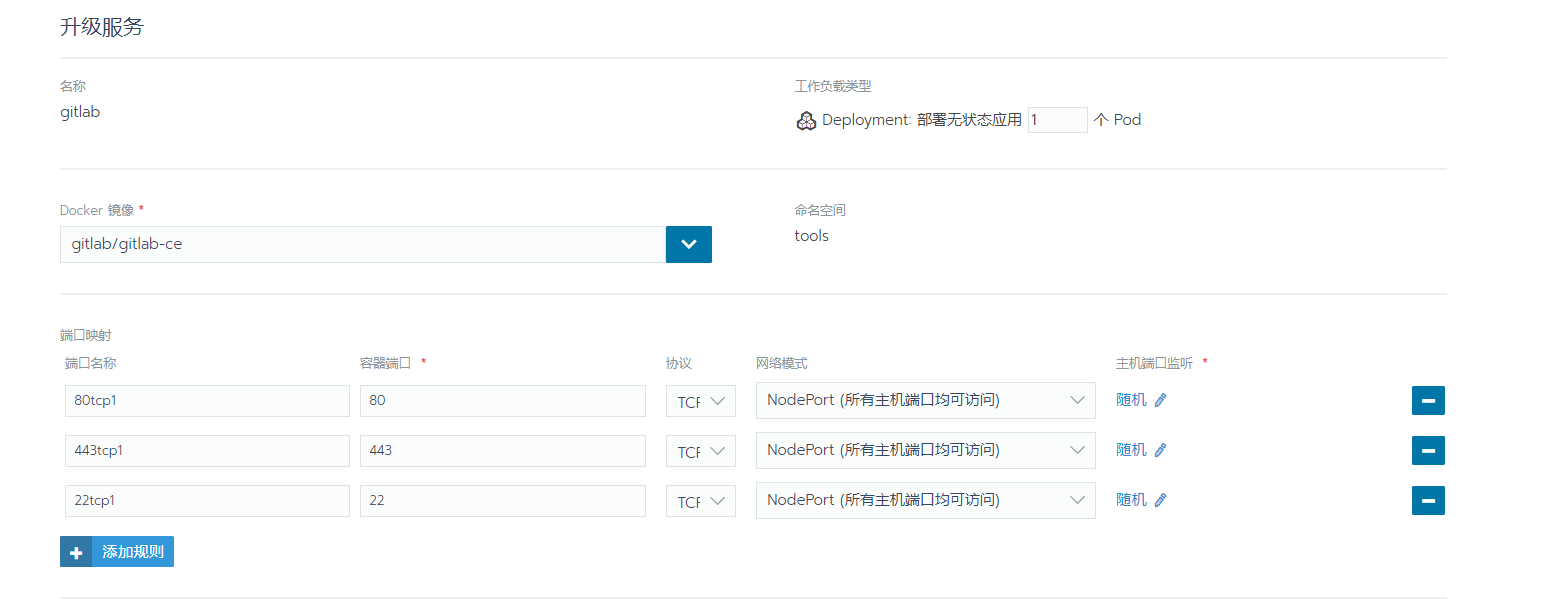
Task: Open the Docker image dropdown arrow button
Action: tap(688, 244)
